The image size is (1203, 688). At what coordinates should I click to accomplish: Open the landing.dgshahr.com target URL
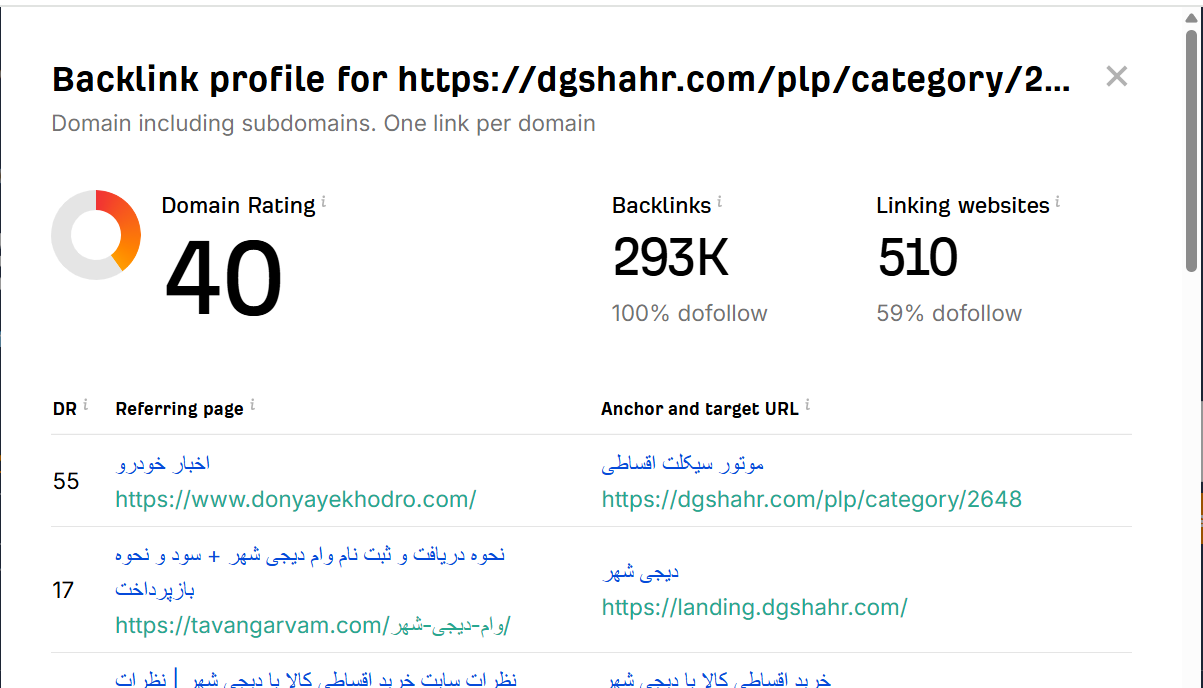click(x=754, y=607)
